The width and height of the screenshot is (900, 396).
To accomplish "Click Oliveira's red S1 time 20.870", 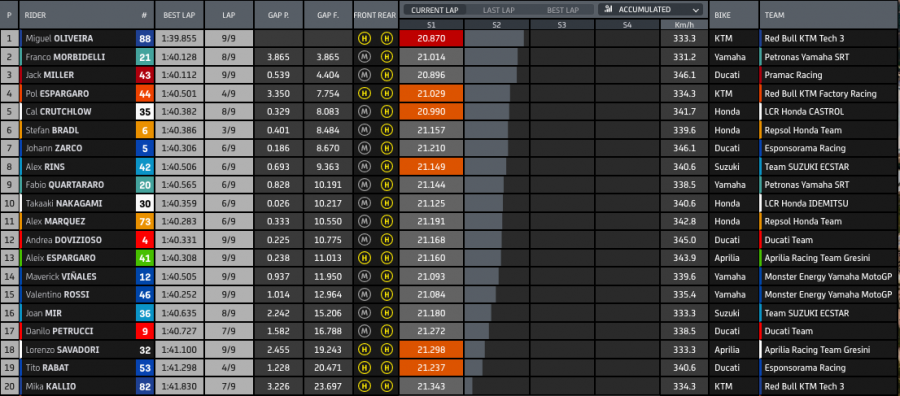I will pyautogui.click(x=431, y=38).
